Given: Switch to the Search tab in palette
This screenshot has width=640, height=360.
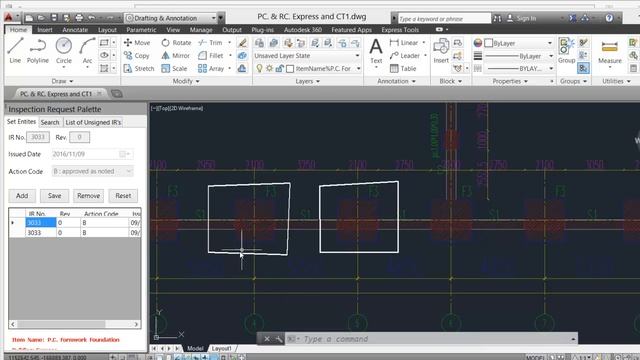Looking at the screenshot, I should (50, 122).
